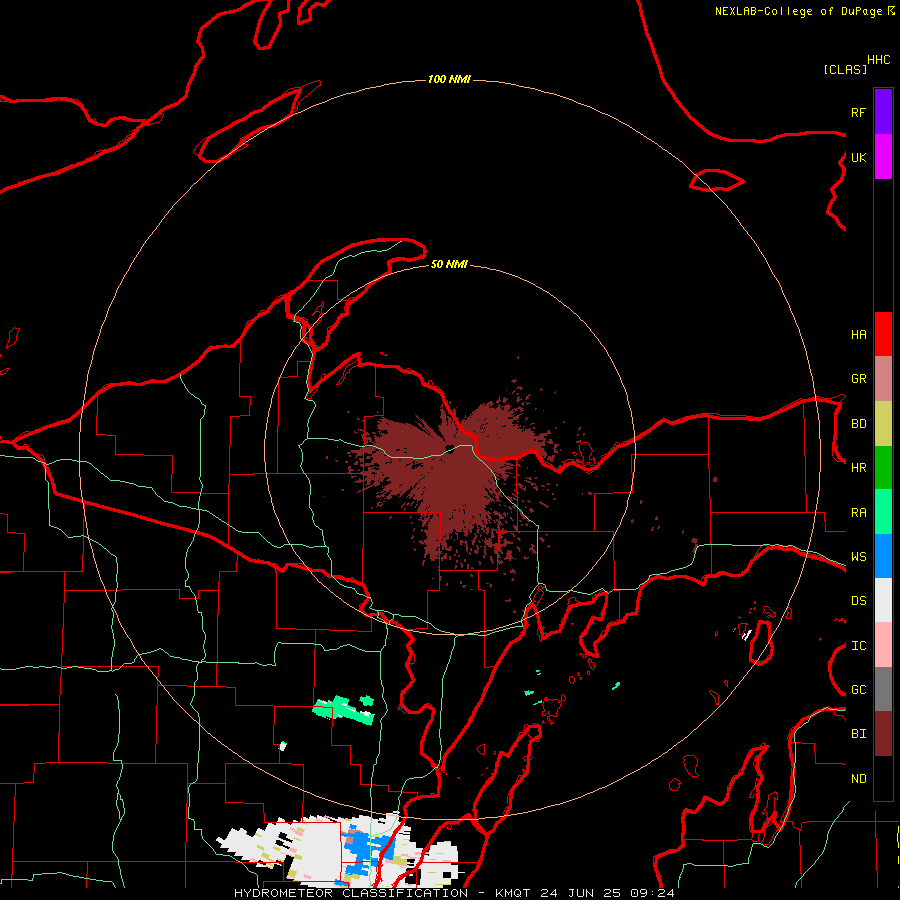
Task: Click the RA legend label
Action: (x=858, y=513)
